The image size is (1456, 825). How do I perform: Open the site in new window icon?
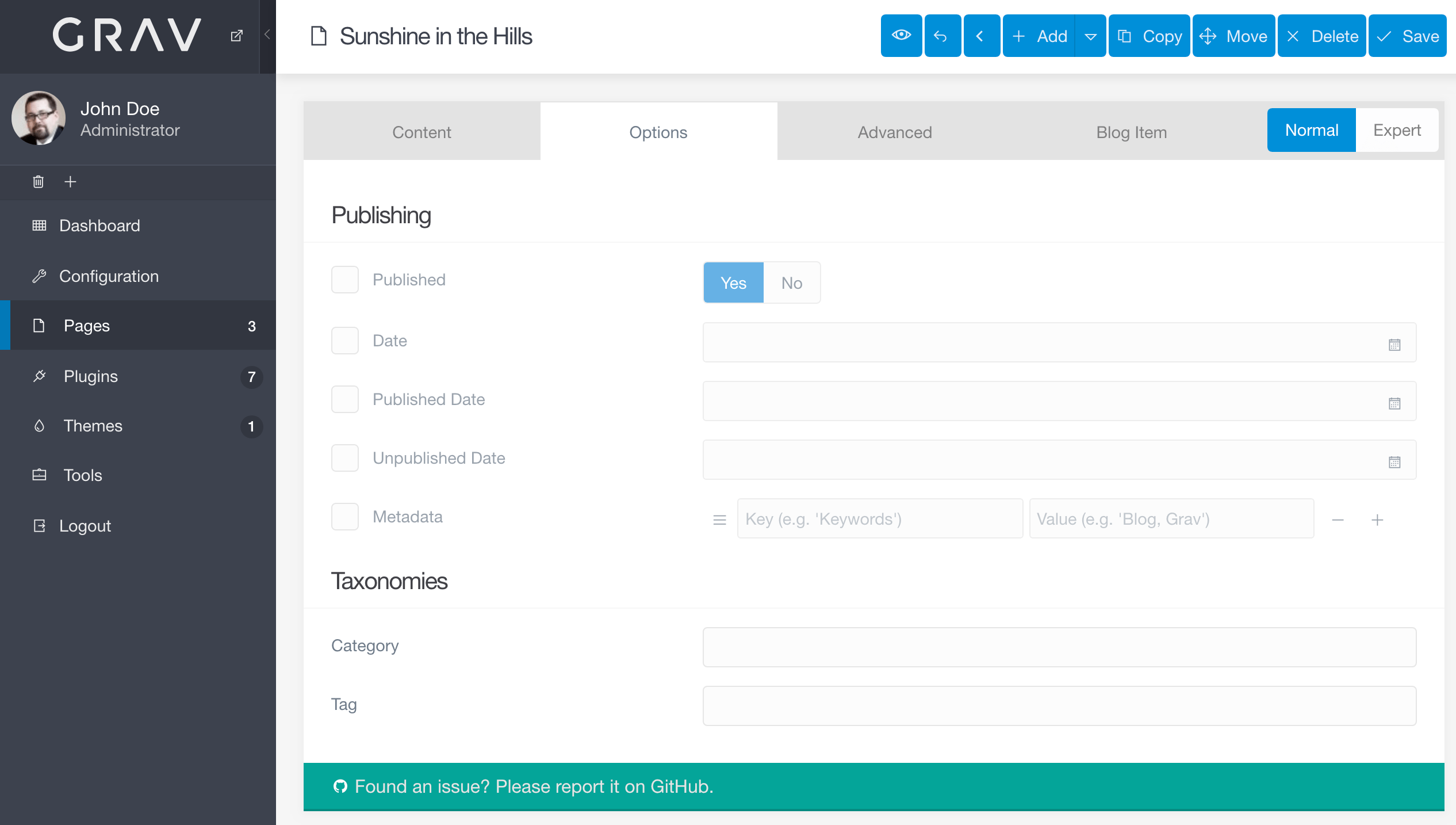237,35
